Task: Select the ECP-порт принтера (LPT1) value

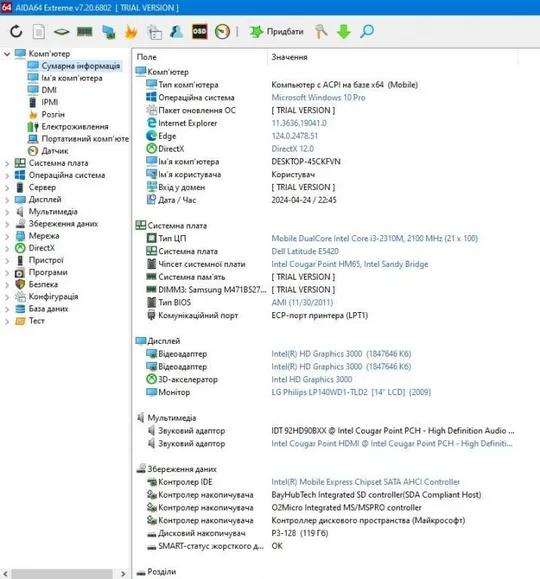Action: (x=319, y=315)
